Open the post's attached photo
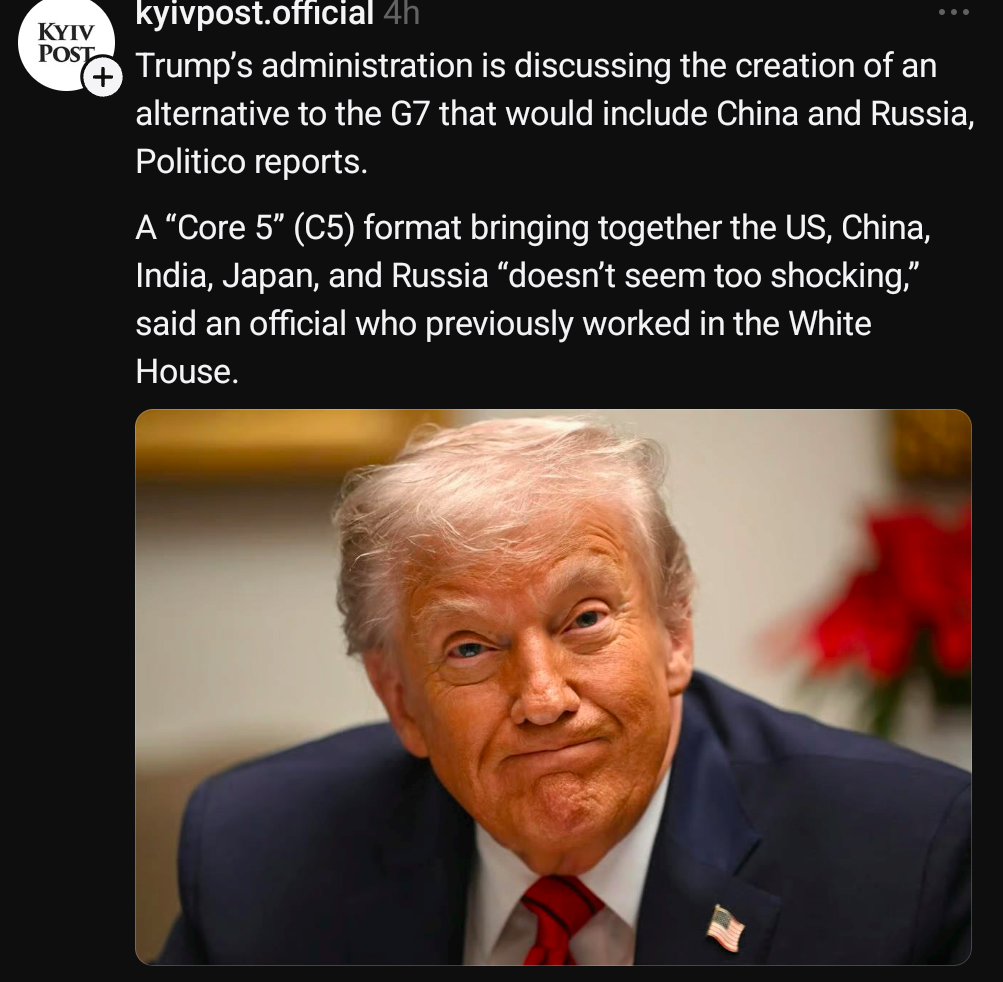This screenshot has height=982, width=1003. 553,686
